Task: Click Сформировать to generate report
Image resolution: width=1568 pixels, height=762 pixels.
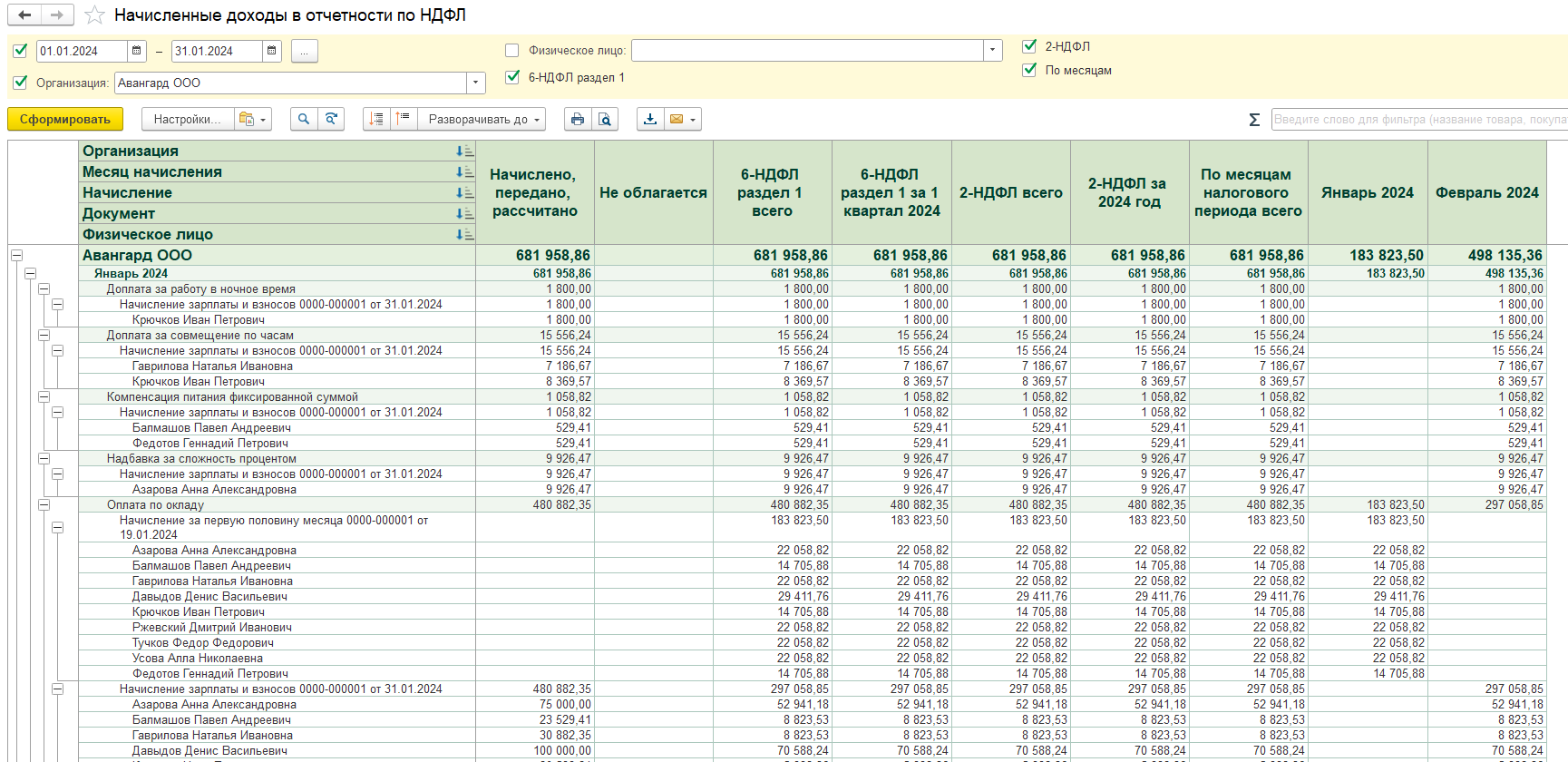Action: [65, 119]
